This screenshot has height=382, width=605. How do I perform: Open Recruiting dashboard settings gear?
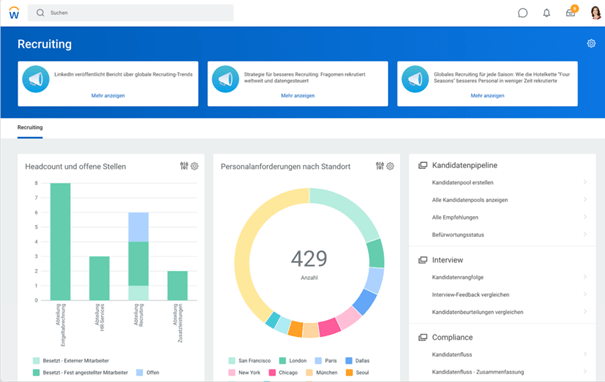591,43
